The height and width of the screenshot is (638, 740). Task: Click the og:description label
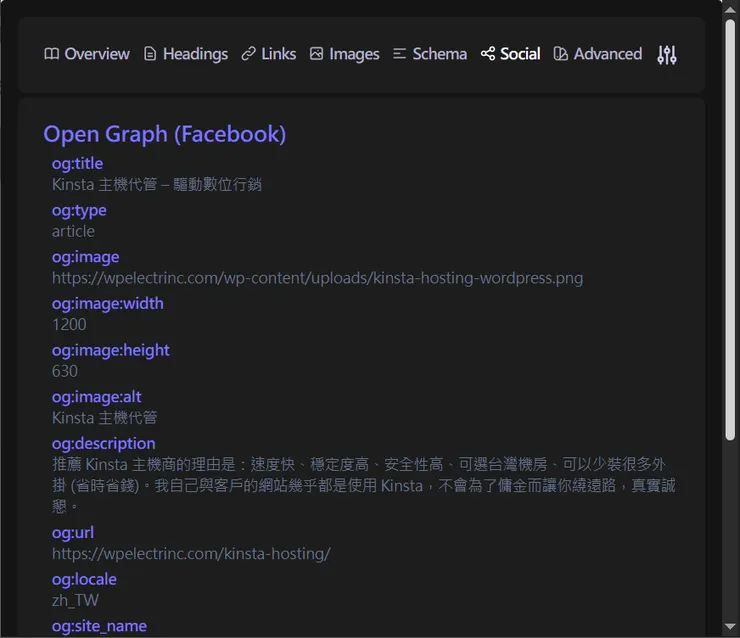(103, 444)
